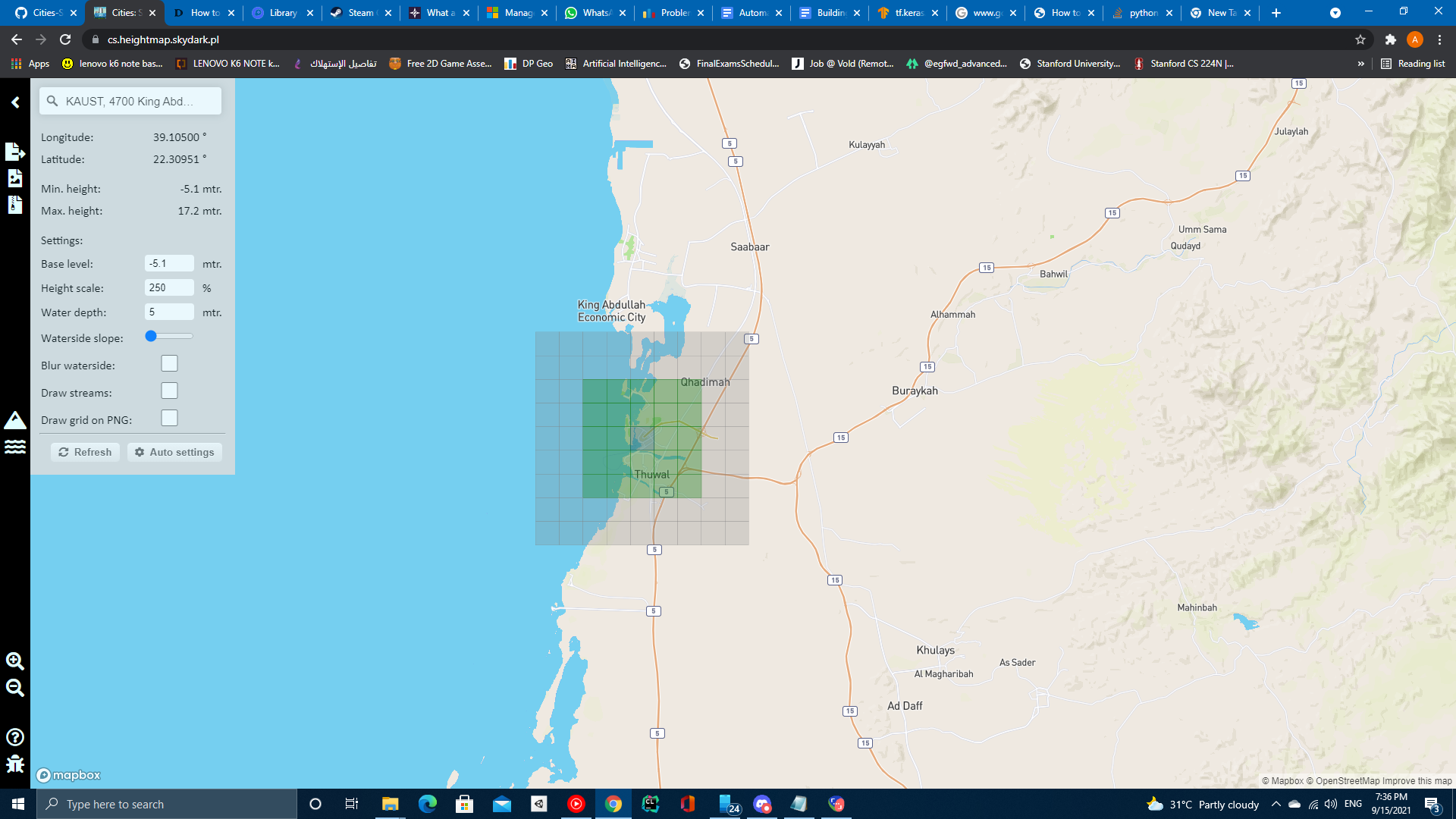This screenshot has height=819, width=1456.
Task: Enable the Draw streams checkbox
Action: (x=169, y=391)
